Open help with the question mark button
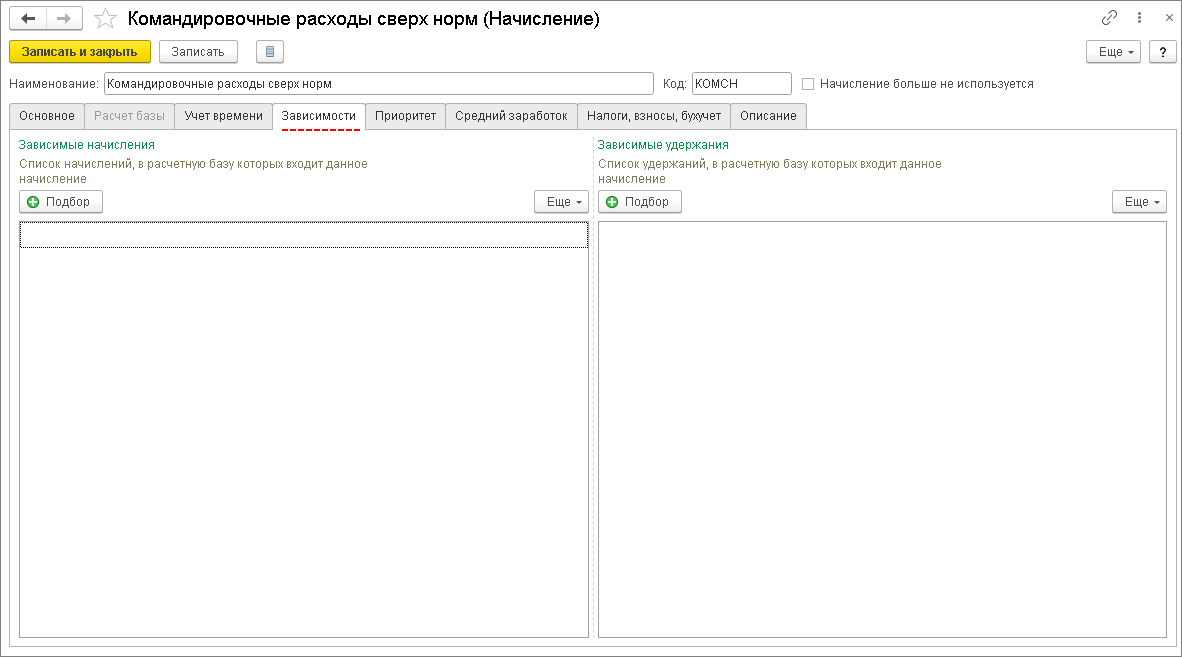 pos(1162,52)
